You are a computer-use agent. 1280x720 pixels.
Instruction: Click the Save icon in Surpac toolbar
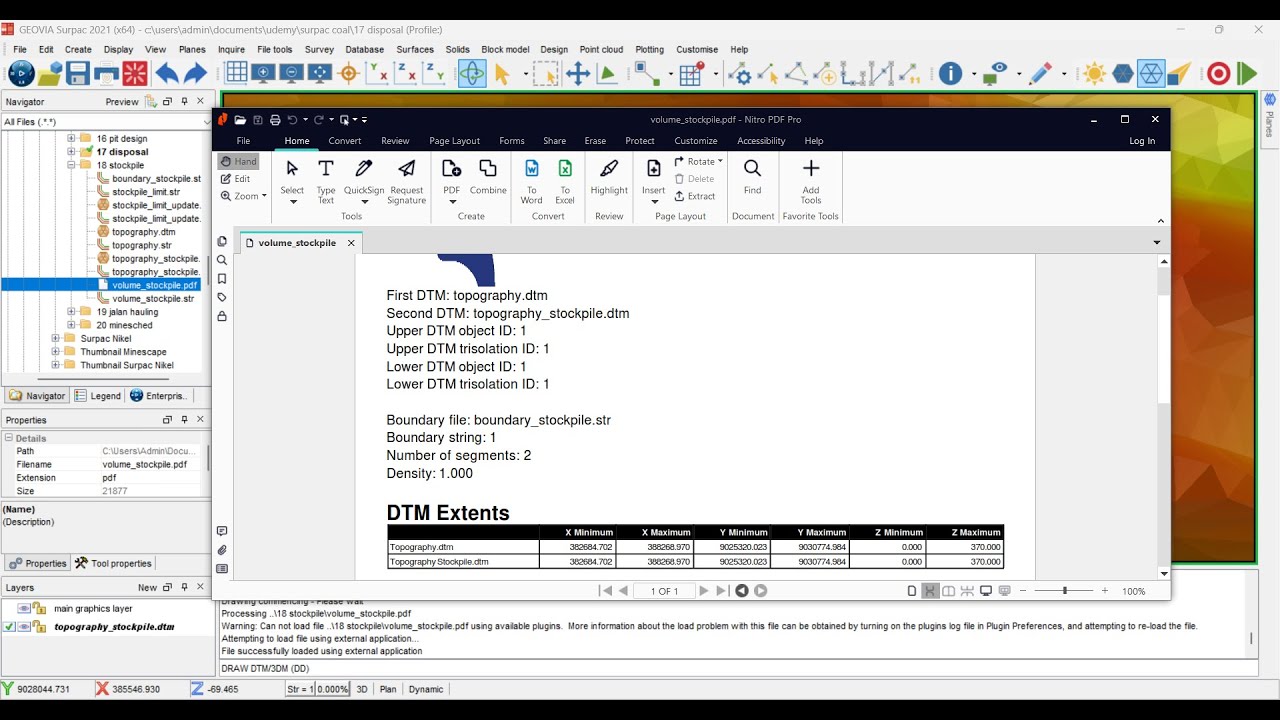click(x=78, y=73)
